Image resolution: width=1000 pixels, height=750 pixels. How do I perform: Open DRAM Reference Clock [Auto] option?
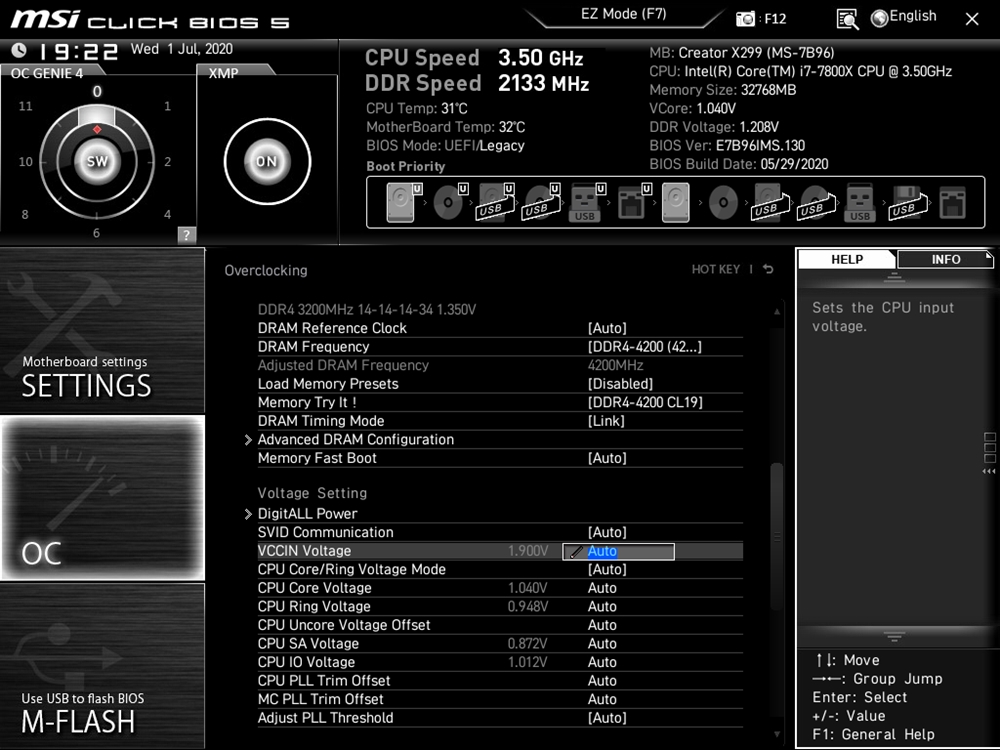pos(607,328)
